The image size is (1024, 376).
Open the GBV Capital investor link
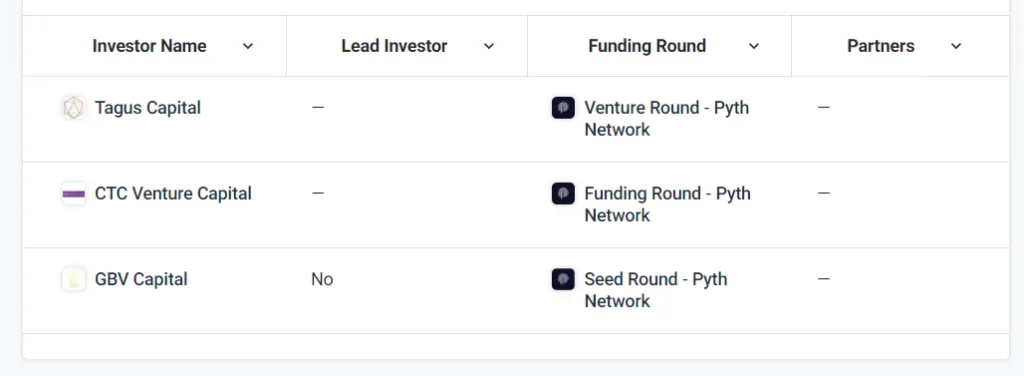click(141, 279)
